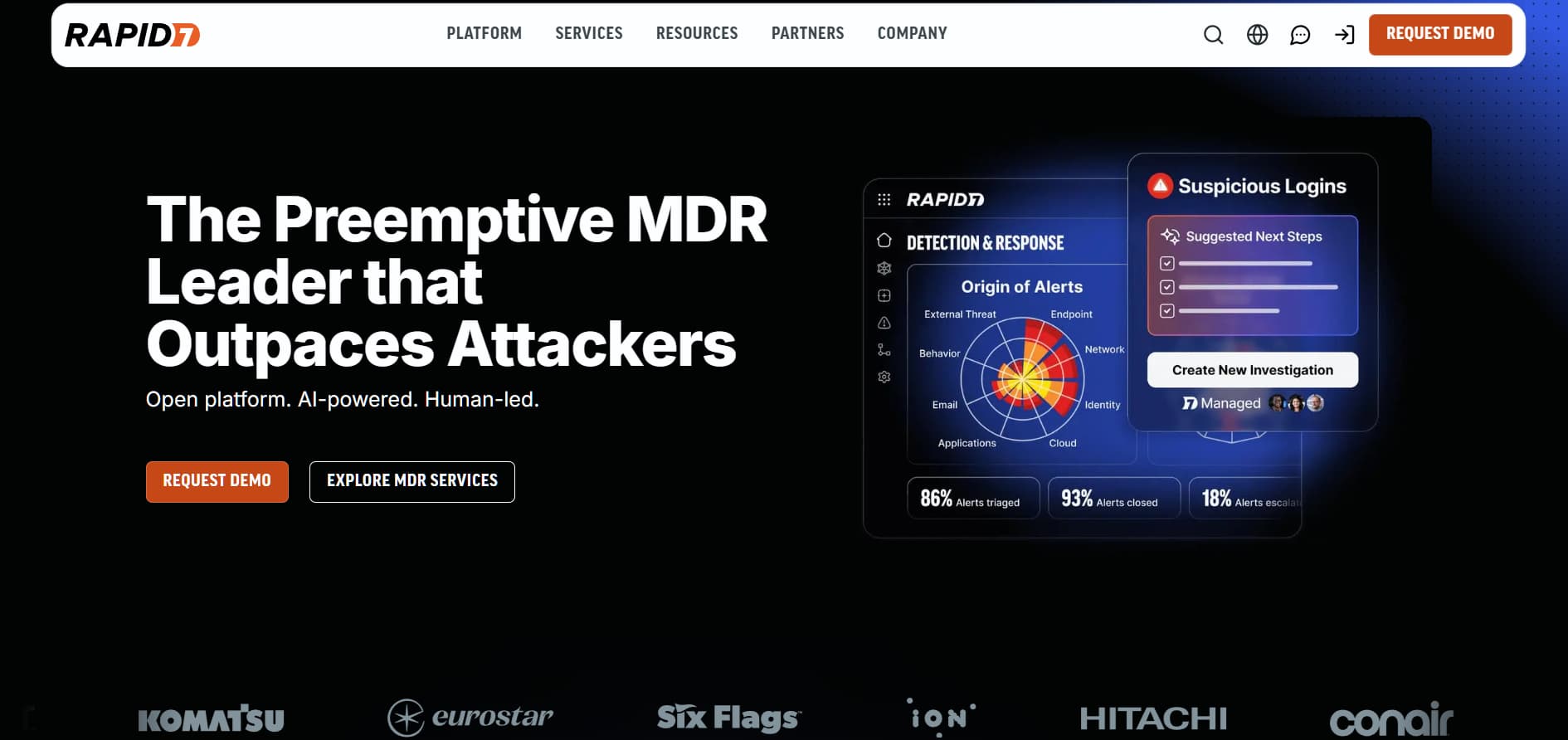Click the 'Email' chart label

pos(944,405)
